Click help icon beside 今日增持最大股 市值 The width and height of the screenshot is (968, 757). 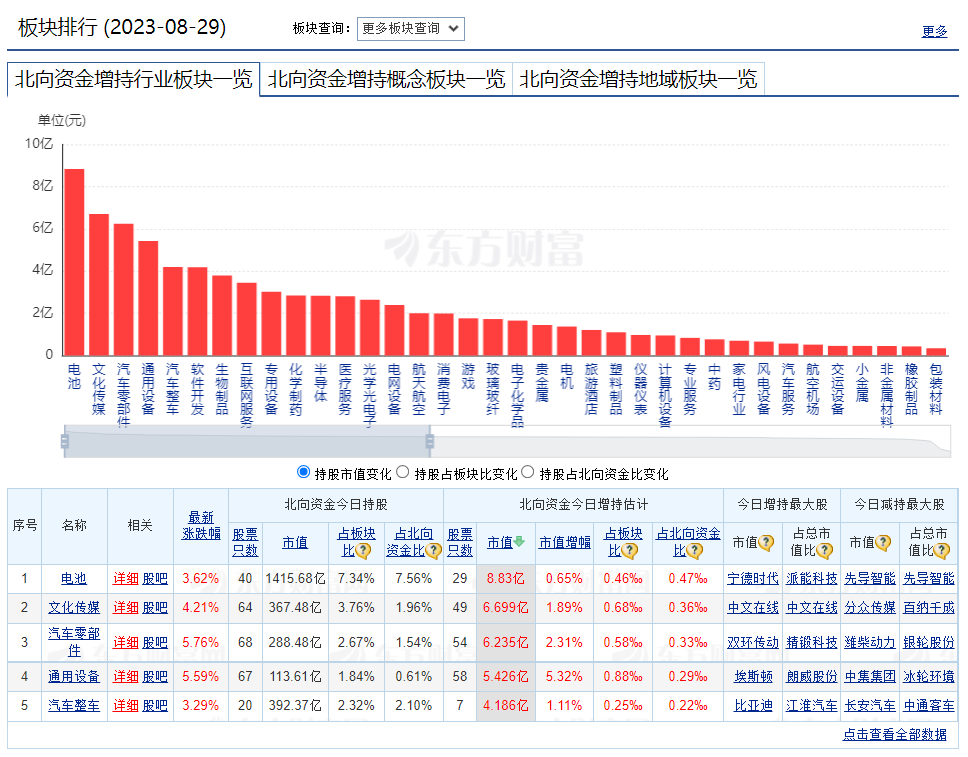tap(766, 543)
